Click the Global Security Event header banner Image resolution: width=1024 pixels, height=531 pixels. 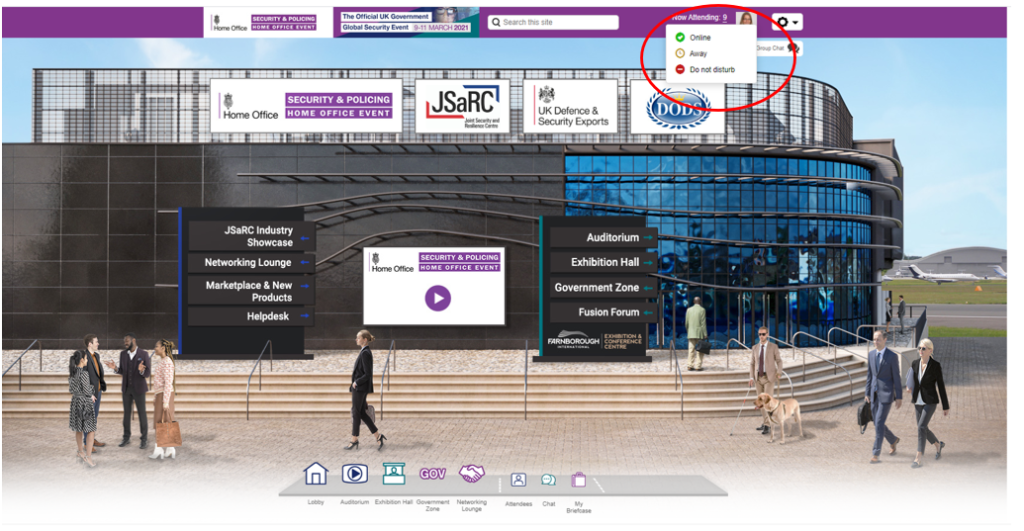(x=406, y=22)
